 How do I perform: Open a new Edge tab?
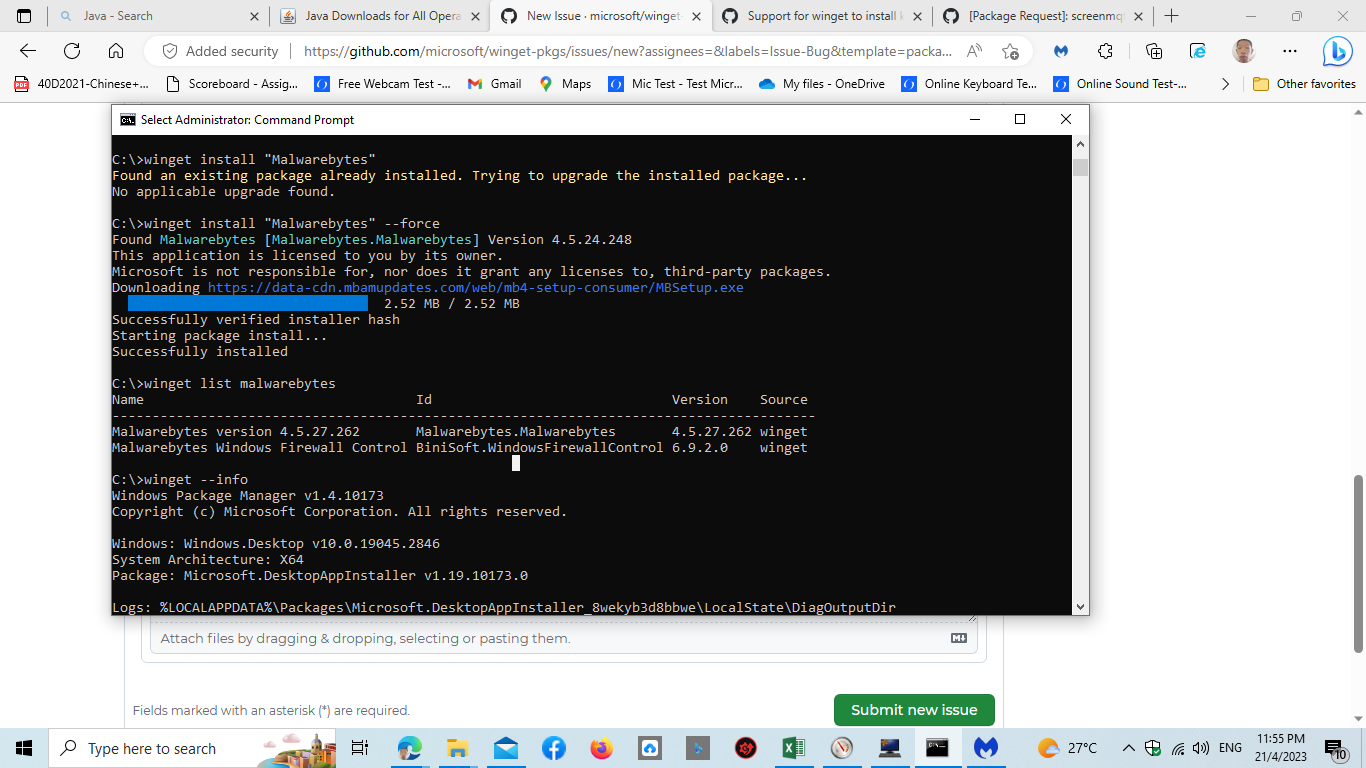(1172, 16)
